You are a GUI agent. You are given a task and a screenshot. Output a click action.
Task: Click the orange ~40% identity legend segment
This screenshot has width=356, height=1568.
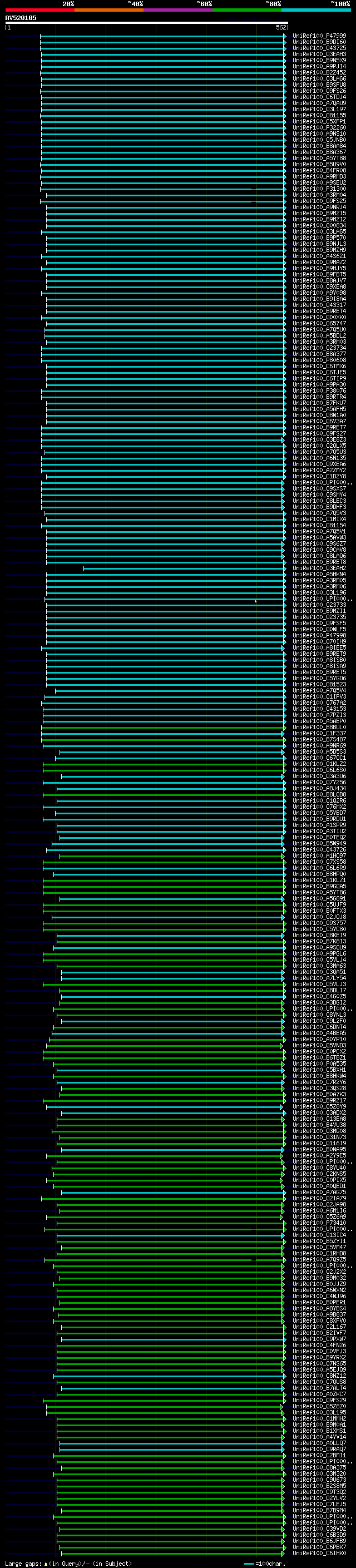click(109, 10)
